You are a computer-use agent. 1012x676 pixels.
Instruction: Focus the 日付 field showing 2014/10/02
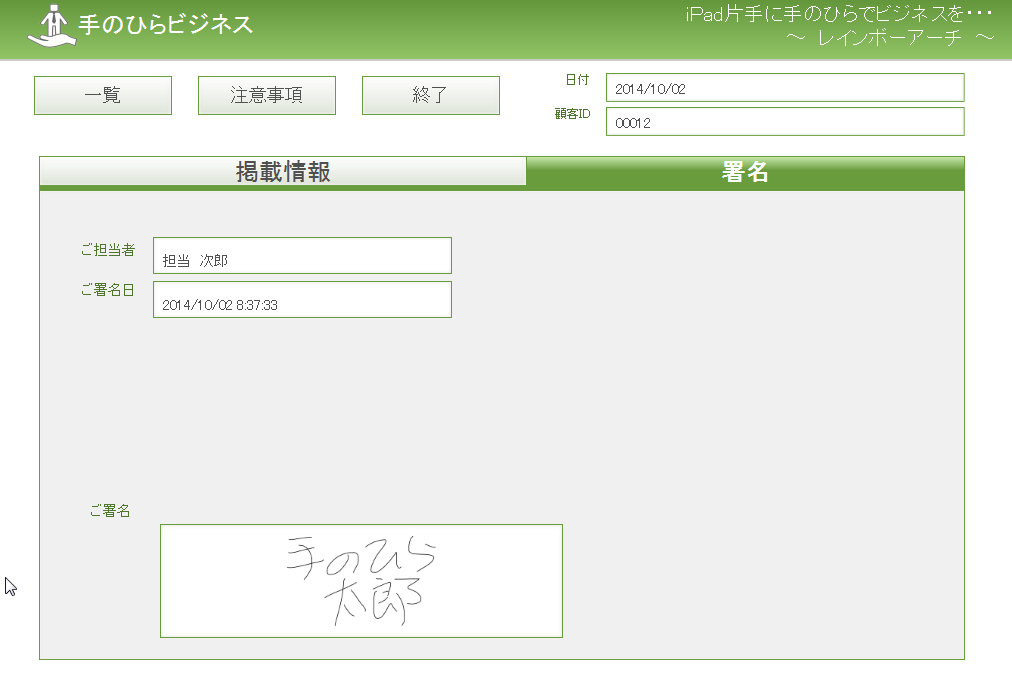pyautogui.click(x=784, y=88)
